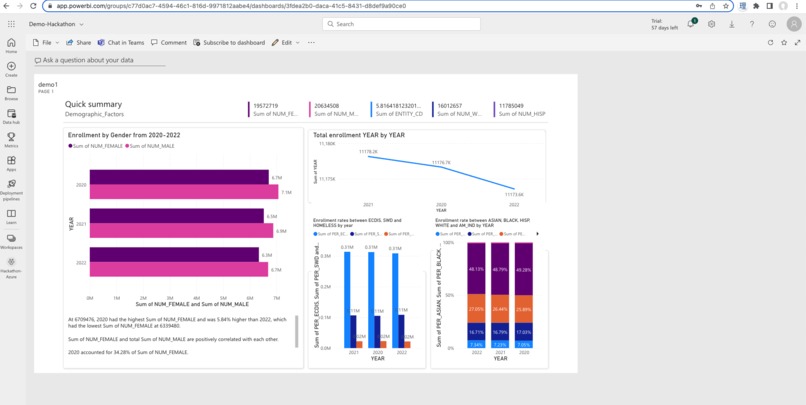Open Deployment pipelines in the sidebar
Viewport: 806px width, 405px height.
point(11,190)
